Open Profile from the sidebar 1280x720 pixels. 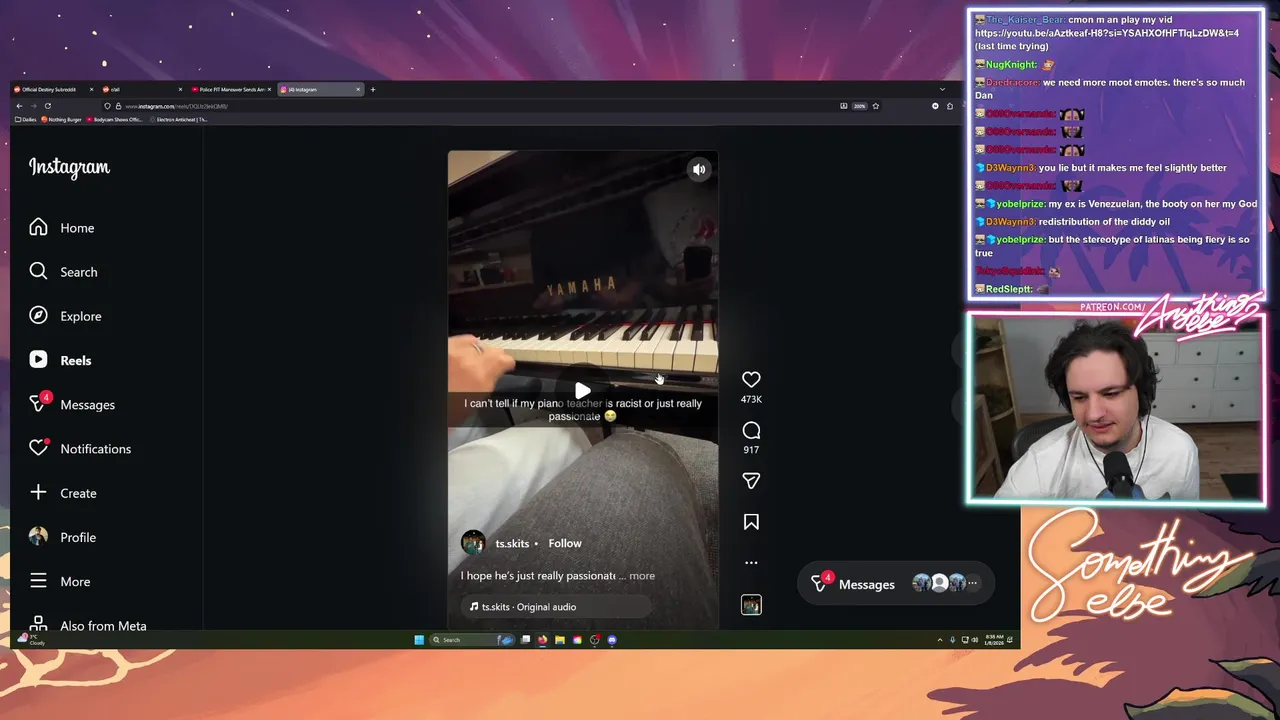click(63, 537)
